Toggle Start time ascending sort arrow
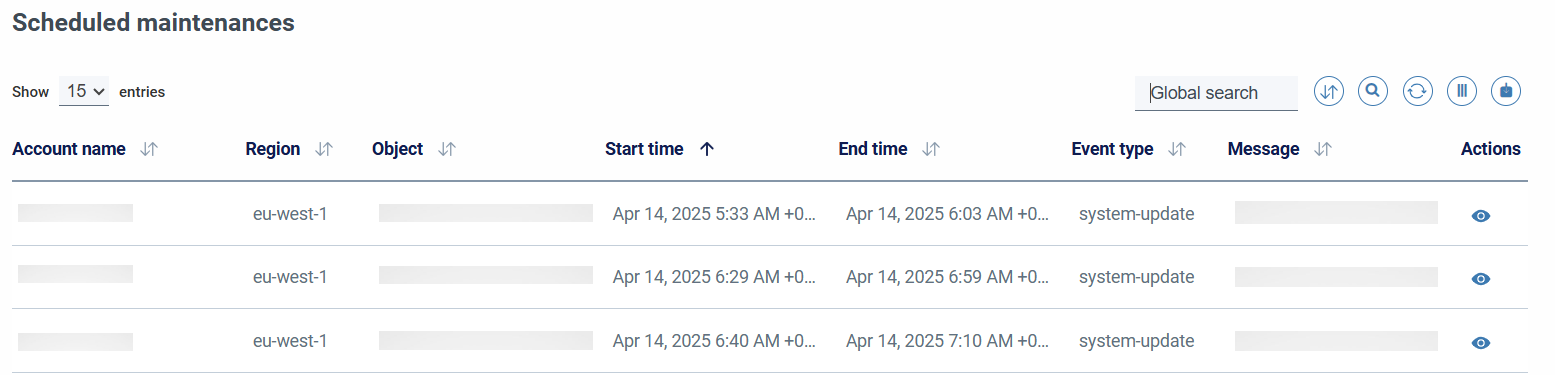This screenshot has height=375, width=1555. (x=707, y=149)
